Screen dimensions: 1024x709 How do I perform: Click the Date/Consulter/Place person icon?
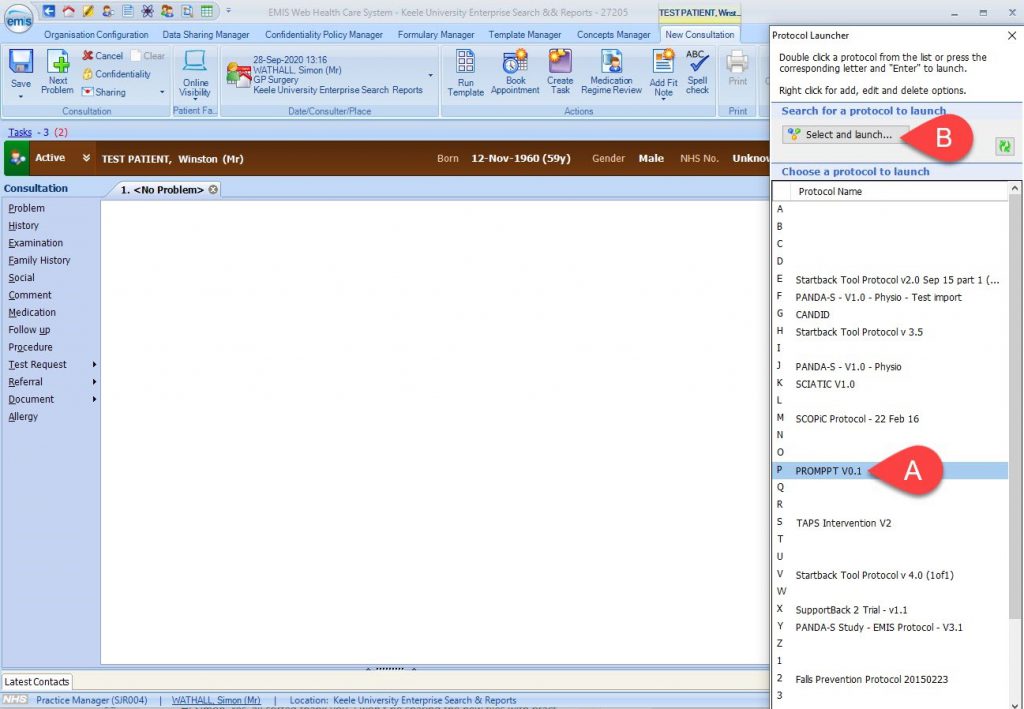click(238, 74)
